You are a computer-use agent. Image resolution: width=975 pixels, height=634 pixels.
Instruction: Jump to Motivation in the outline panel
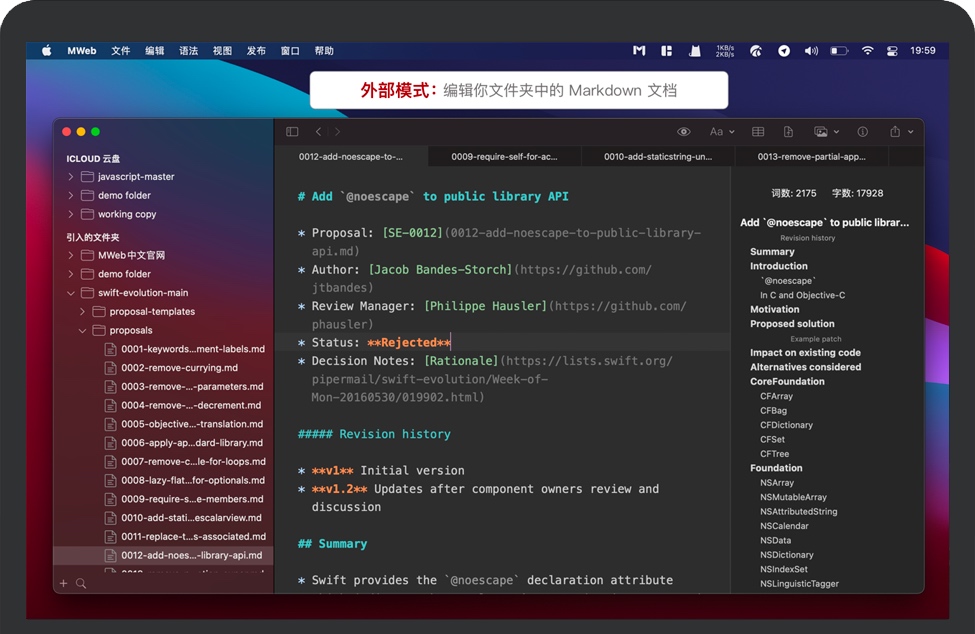click(773, 309)
